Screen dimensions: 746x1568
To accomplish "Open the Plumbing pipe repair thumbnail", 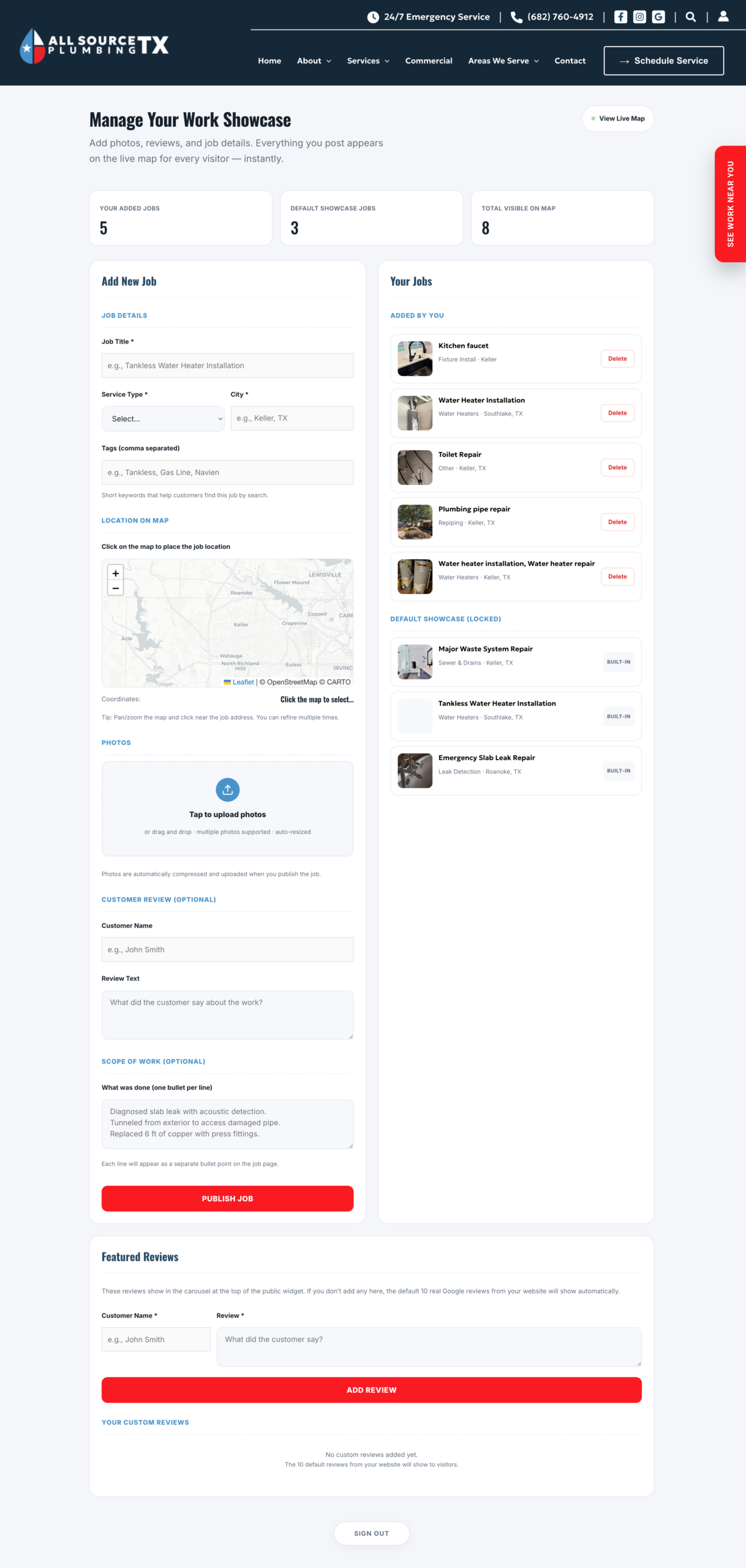I will pos(415,522).
